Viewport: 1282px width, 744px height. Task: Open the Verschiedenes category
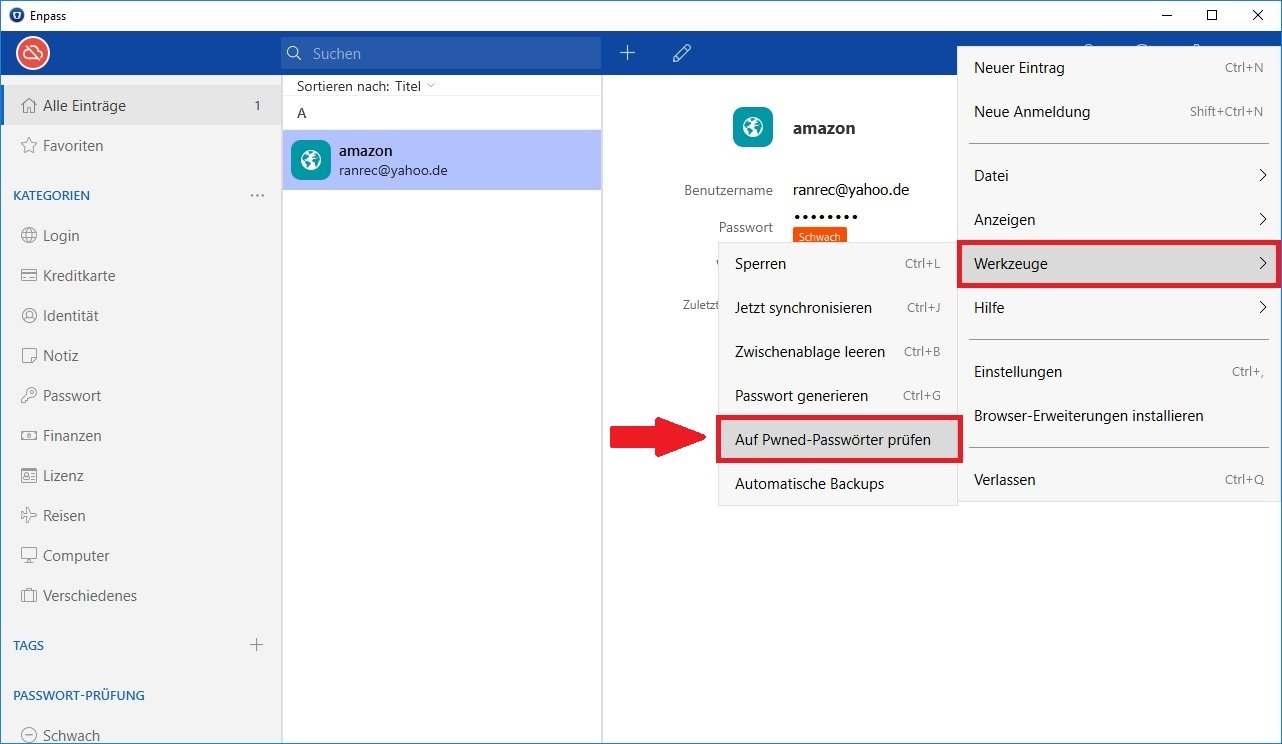tap(141, 595)
